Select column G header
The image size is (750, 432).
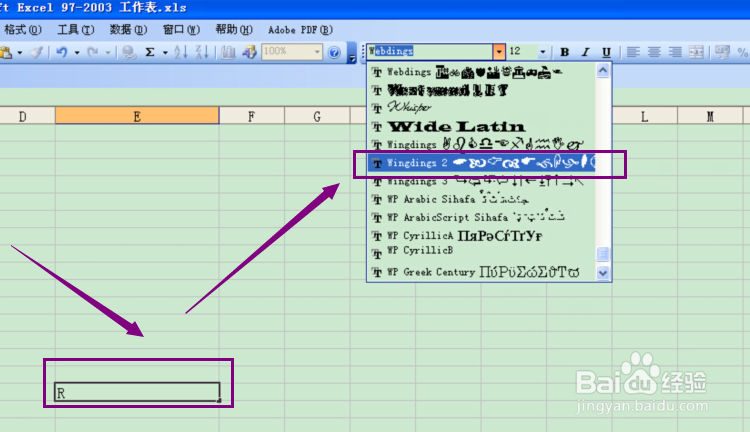point(317,116)
